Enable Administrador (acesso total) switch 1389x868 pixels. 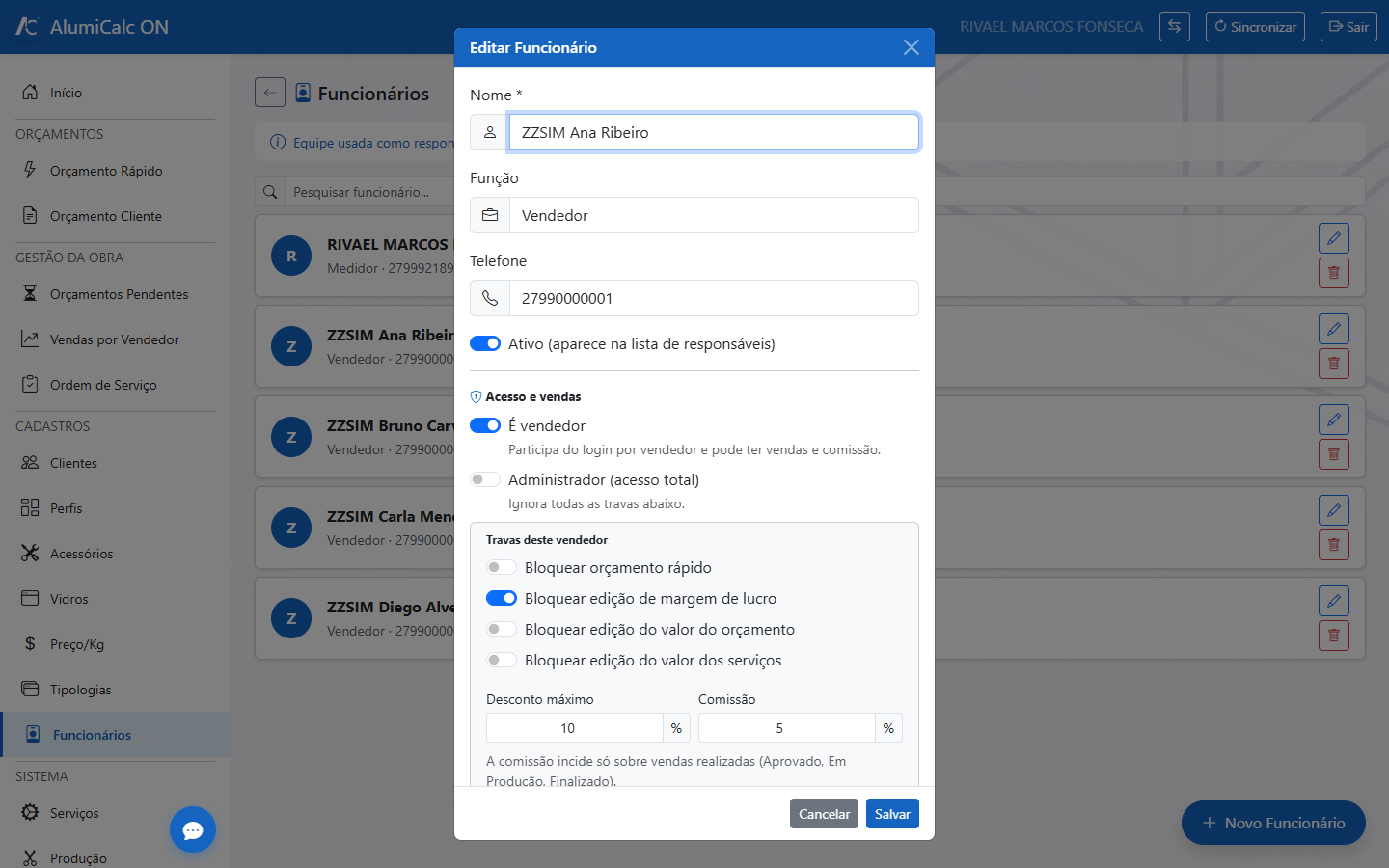click(485, 479)
